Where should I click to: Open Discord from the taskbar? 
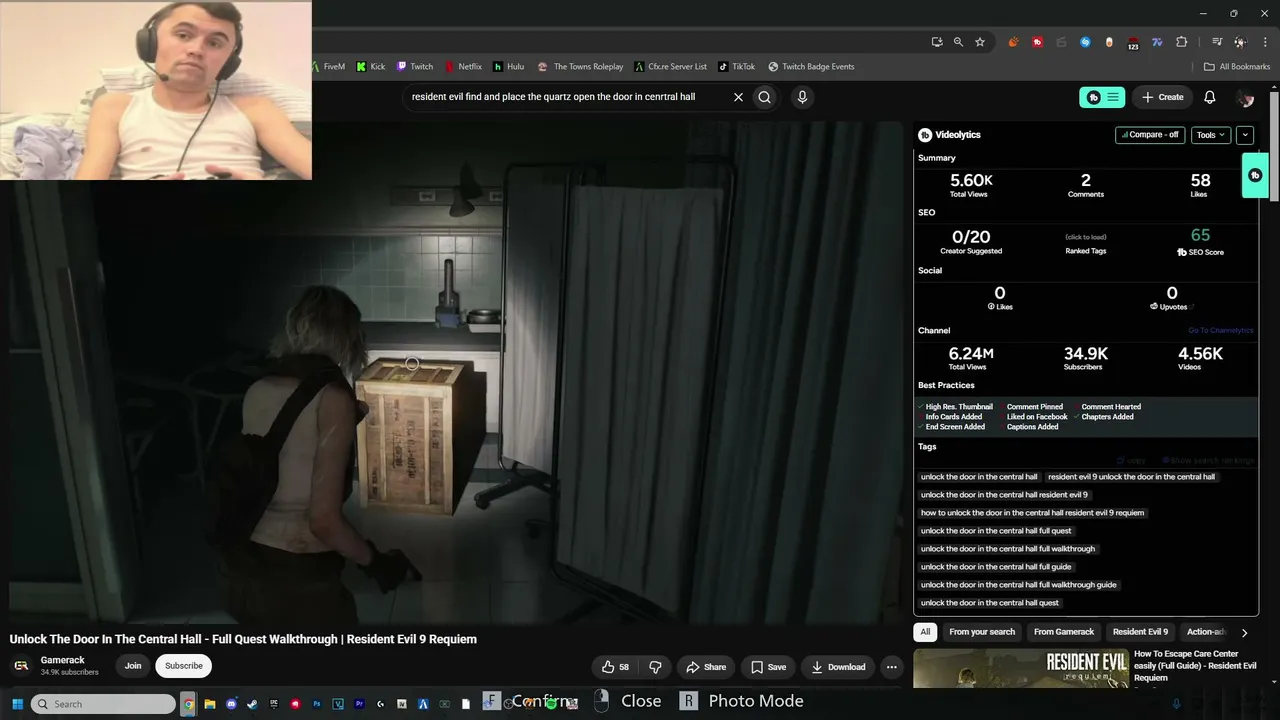231,704
